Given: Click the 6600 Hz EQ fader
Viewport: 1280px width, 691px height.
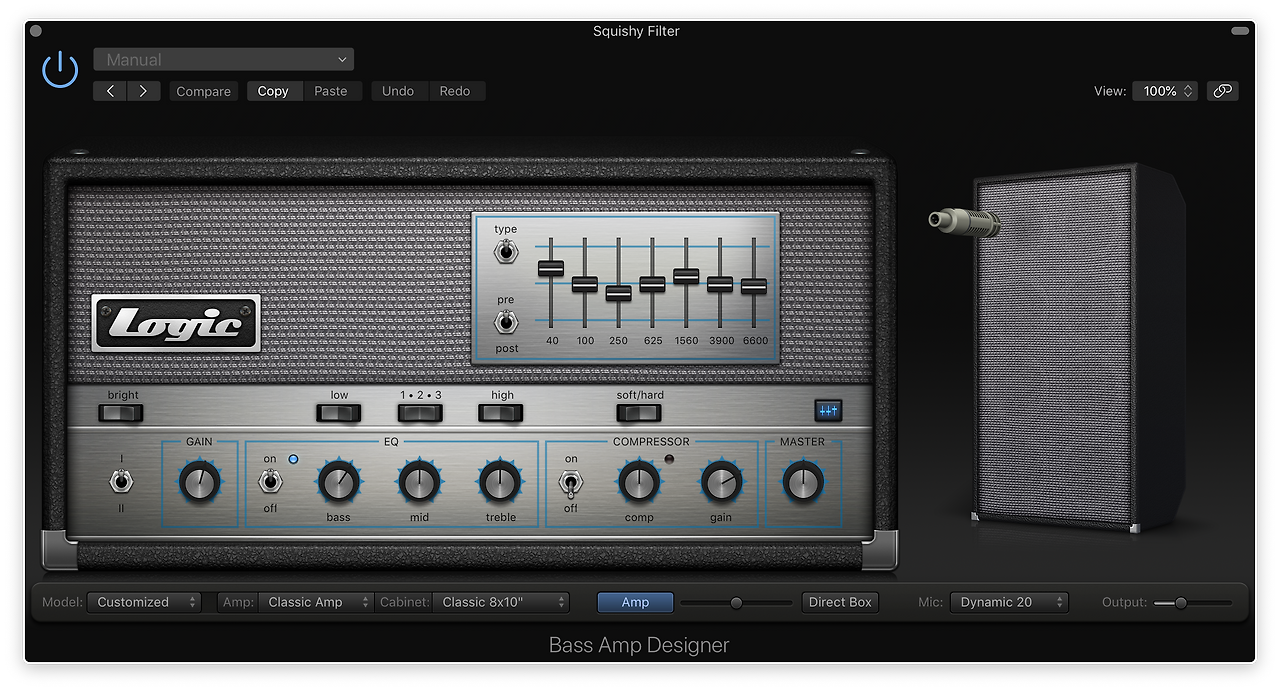Looking at the screenshot, I should click(754, 286).
